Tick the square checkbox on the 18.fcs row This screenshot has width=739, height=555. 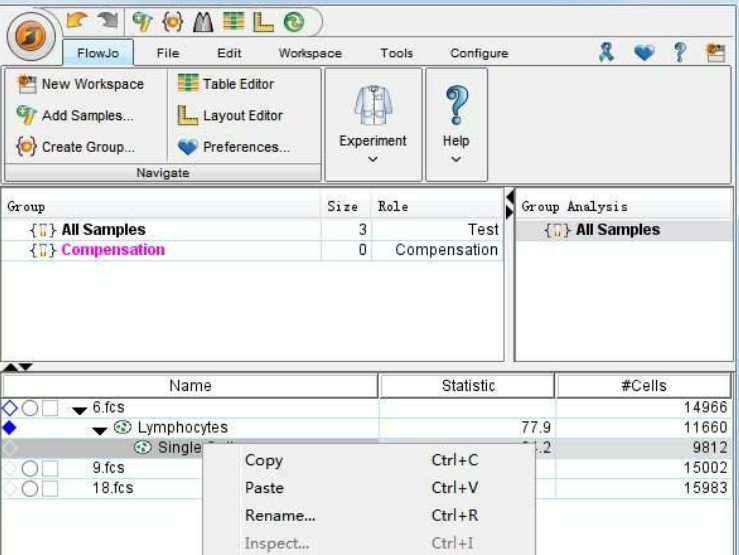[x=50, y=489]
